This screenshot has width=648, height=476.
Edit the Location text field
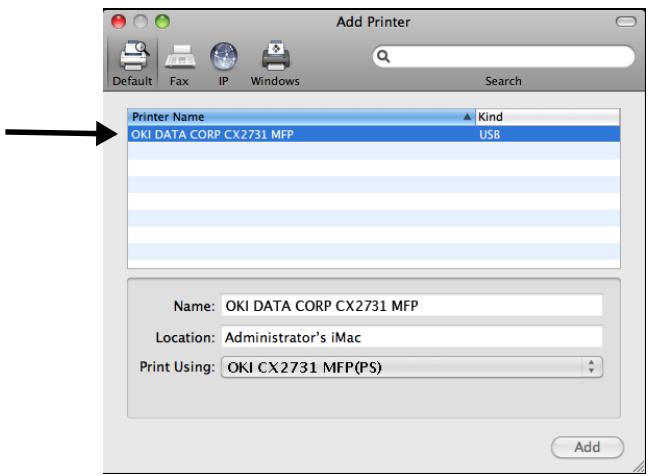(412, 337)
